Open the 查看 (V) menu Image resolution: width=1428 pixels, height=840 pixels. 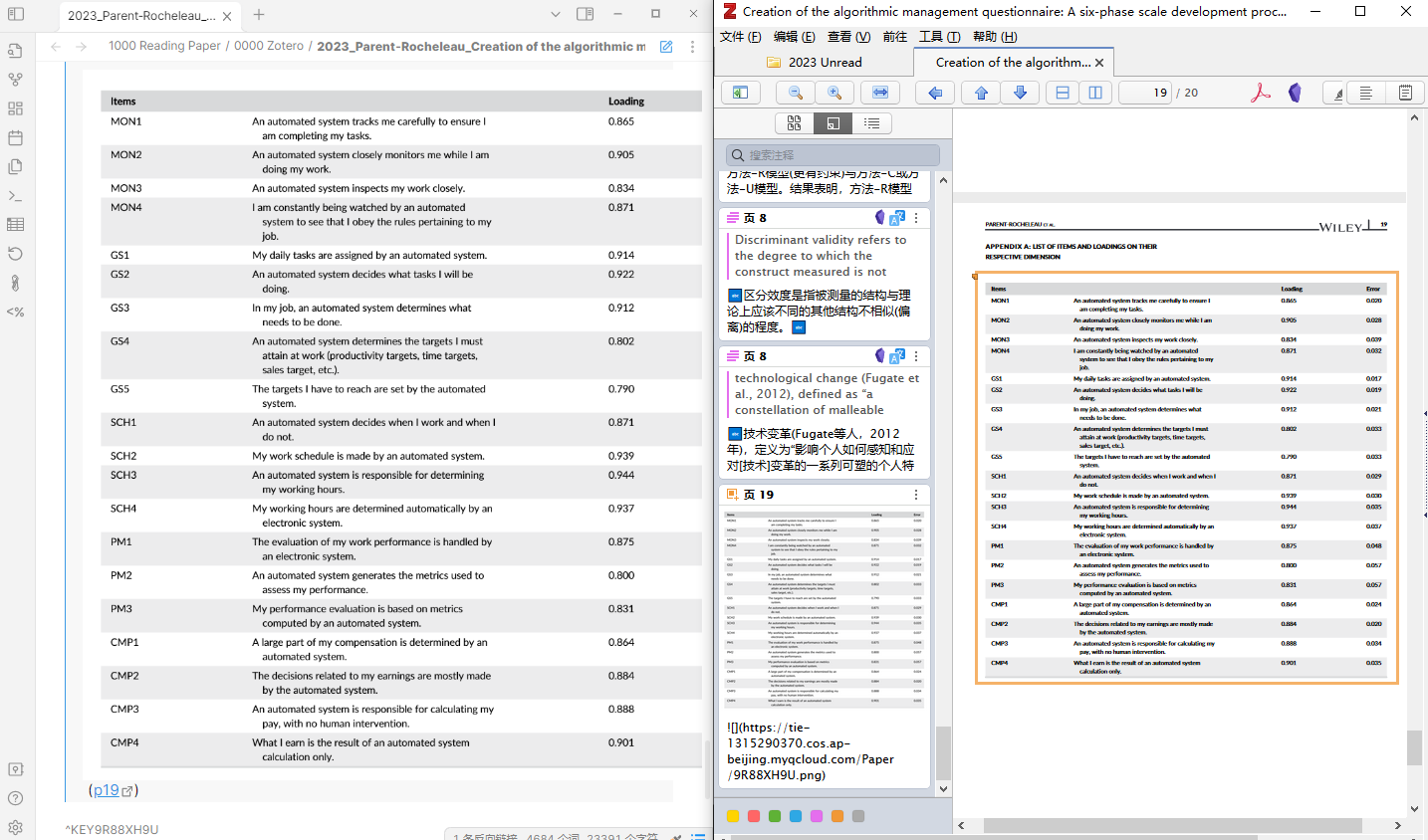(x=848, y=37)
